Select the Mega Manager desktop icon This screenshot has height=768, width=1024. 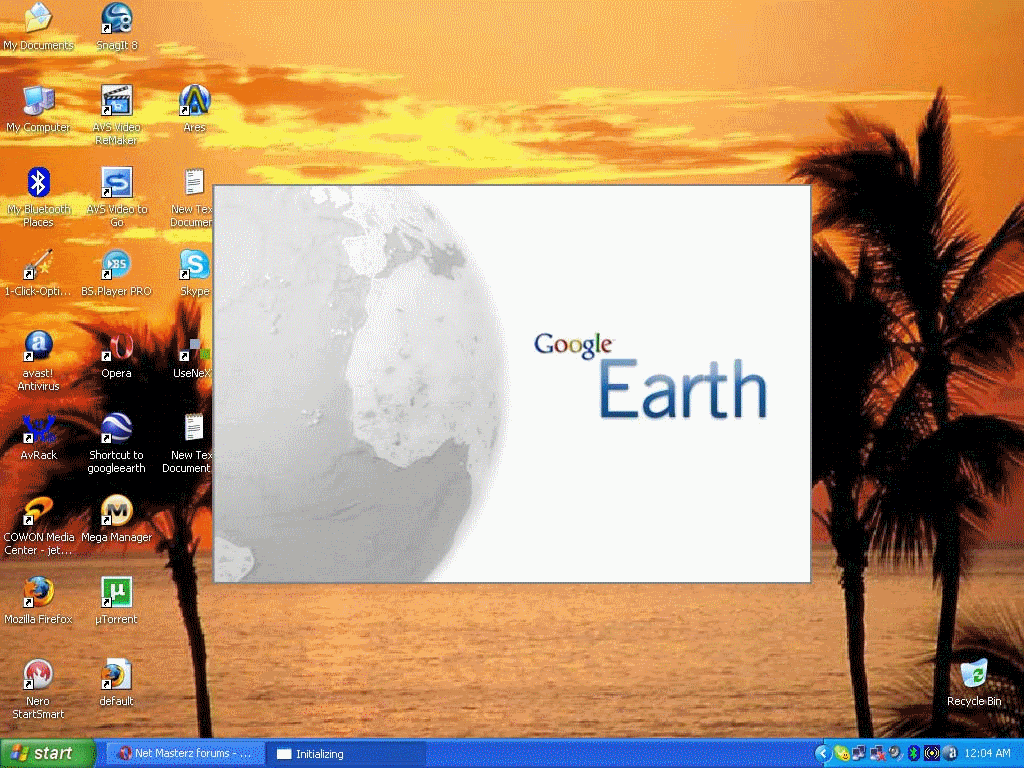coord(116,511)
